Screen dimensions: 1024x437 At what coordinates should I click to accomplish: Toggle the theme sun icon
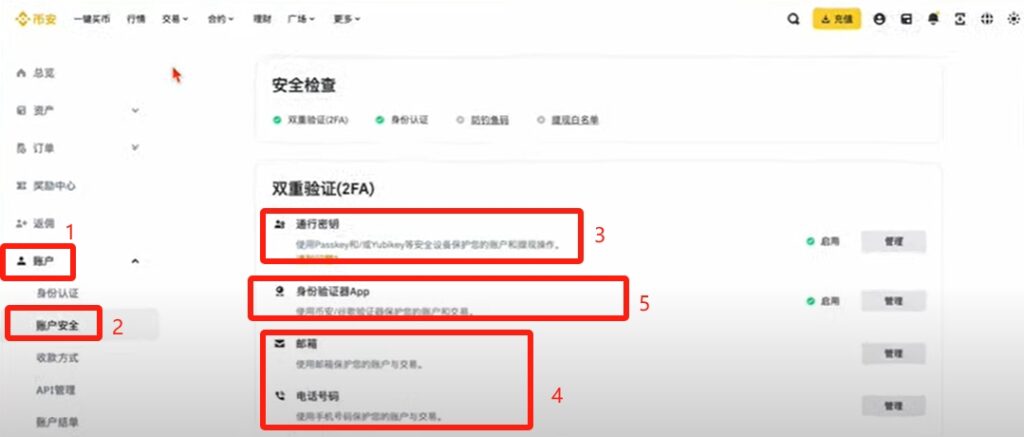tap(1013, 20)
